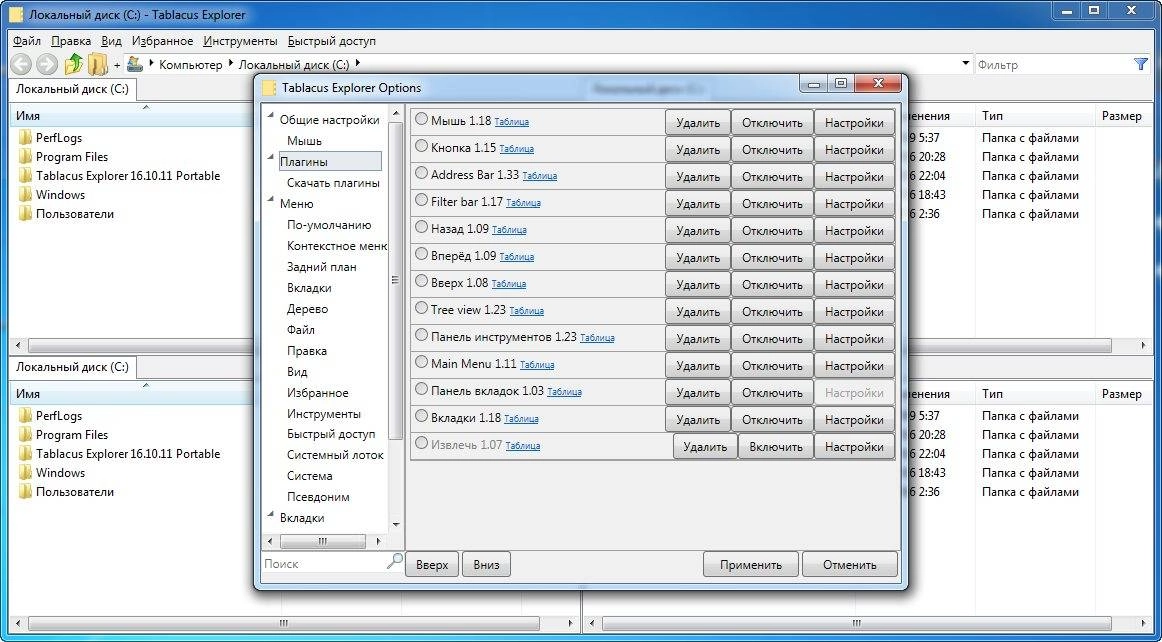Click the Поиск field in Options
This screenshot has width=1162, height=642.
(x=324, y=563)
